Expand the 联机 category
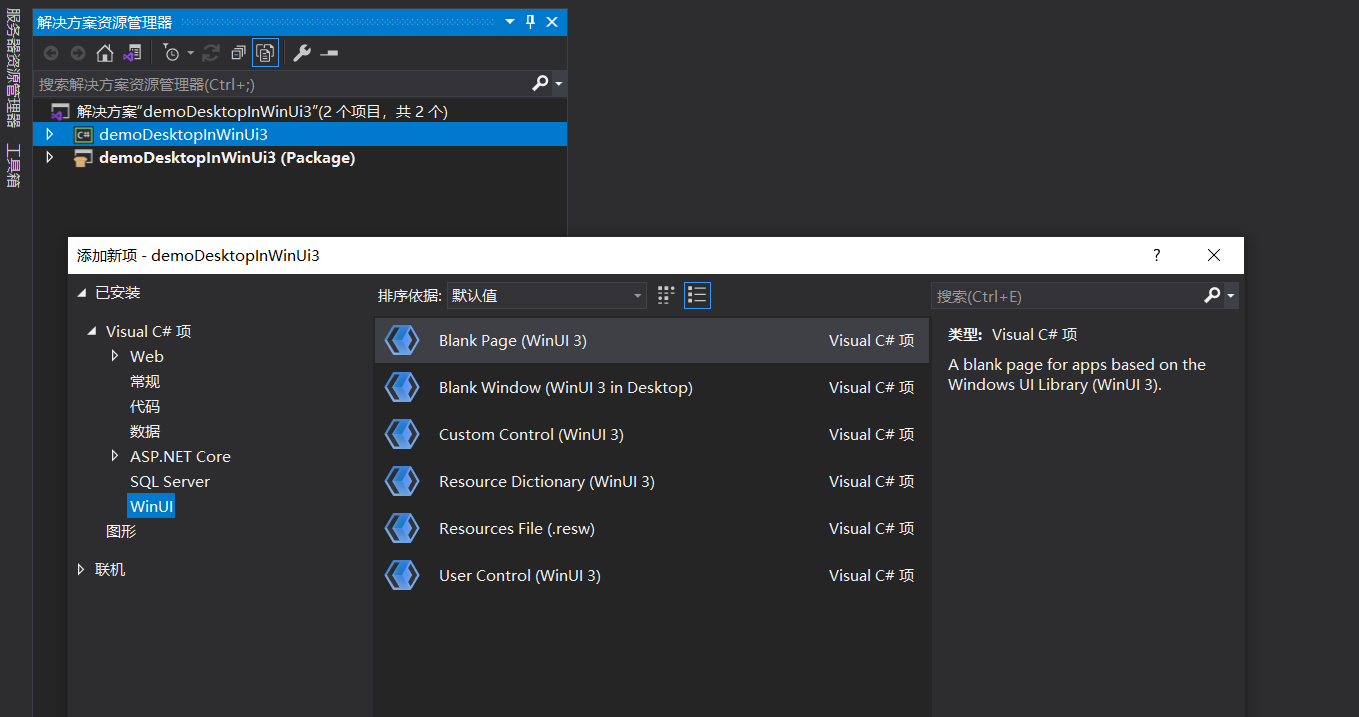 [83, 569]
